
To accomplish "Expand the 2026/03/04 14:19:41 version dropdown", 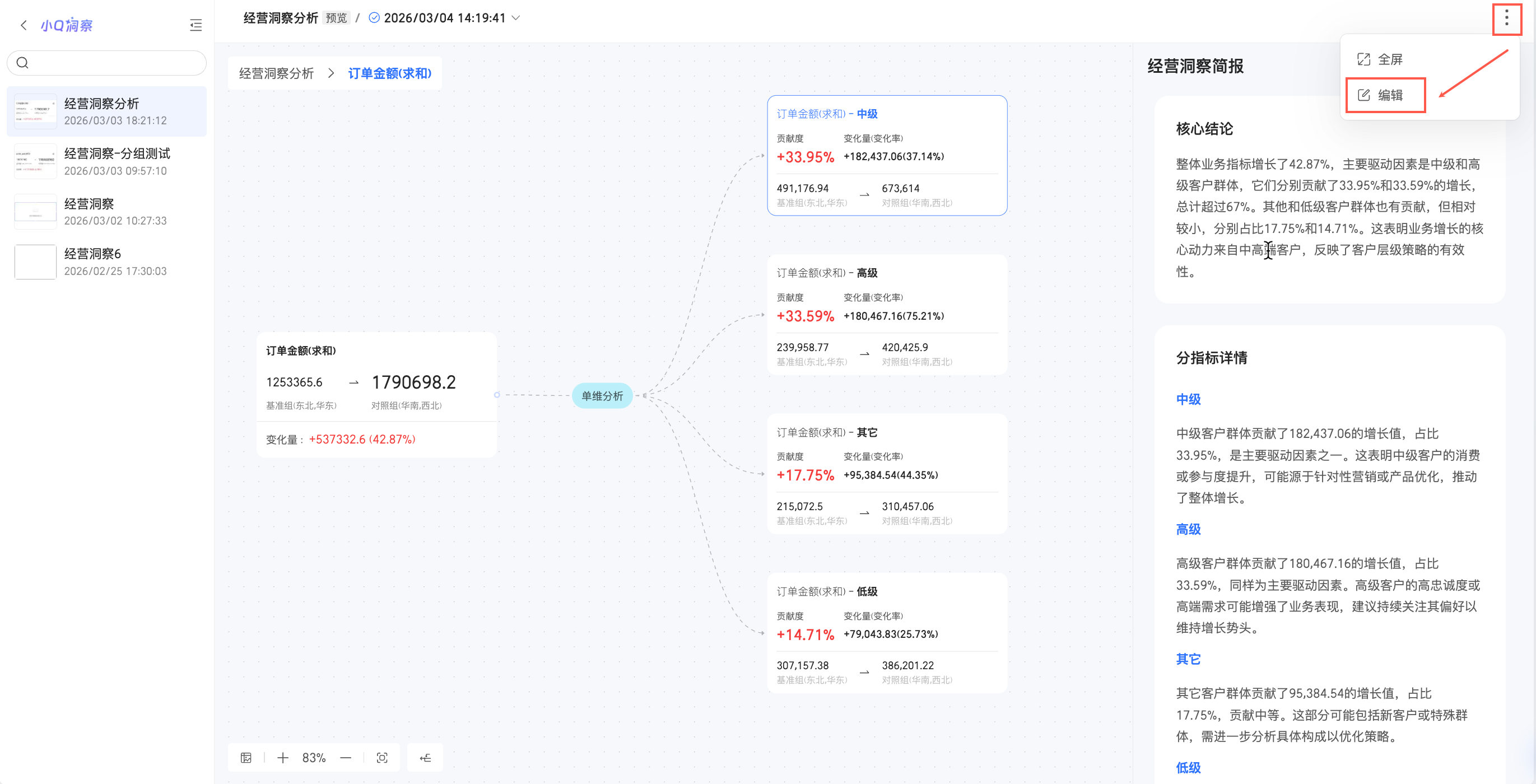I will pyautogui.click(x=516, y=18).
